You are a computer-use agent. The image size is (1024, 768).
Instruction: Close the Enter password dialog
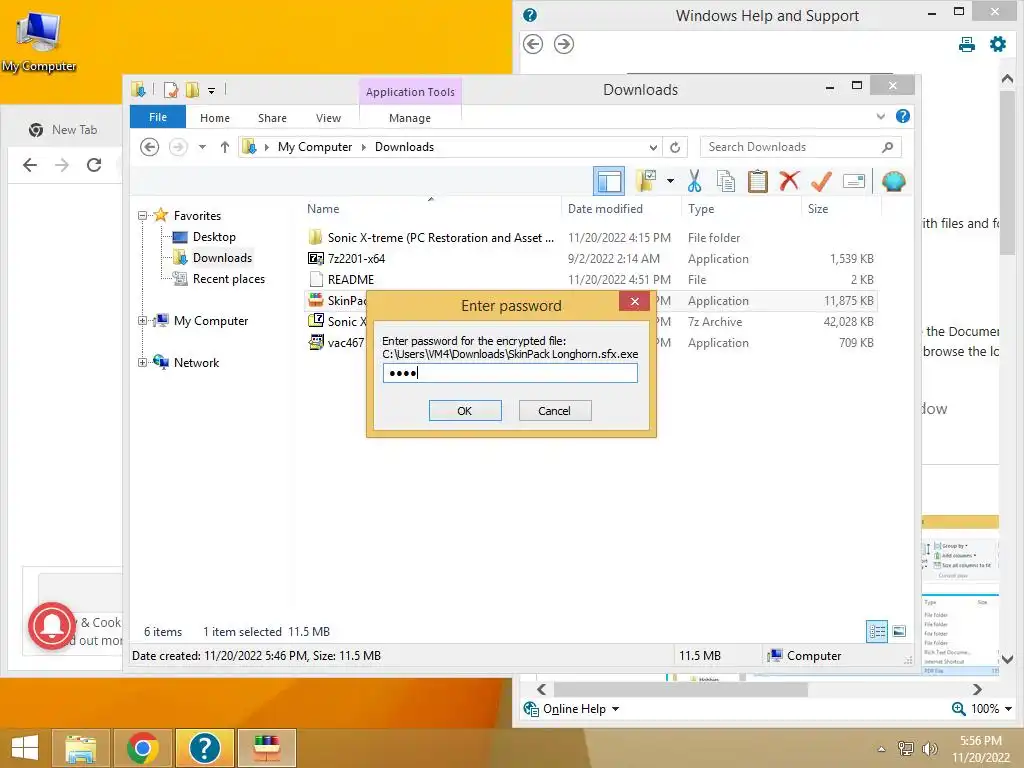[x=634, y=301]
